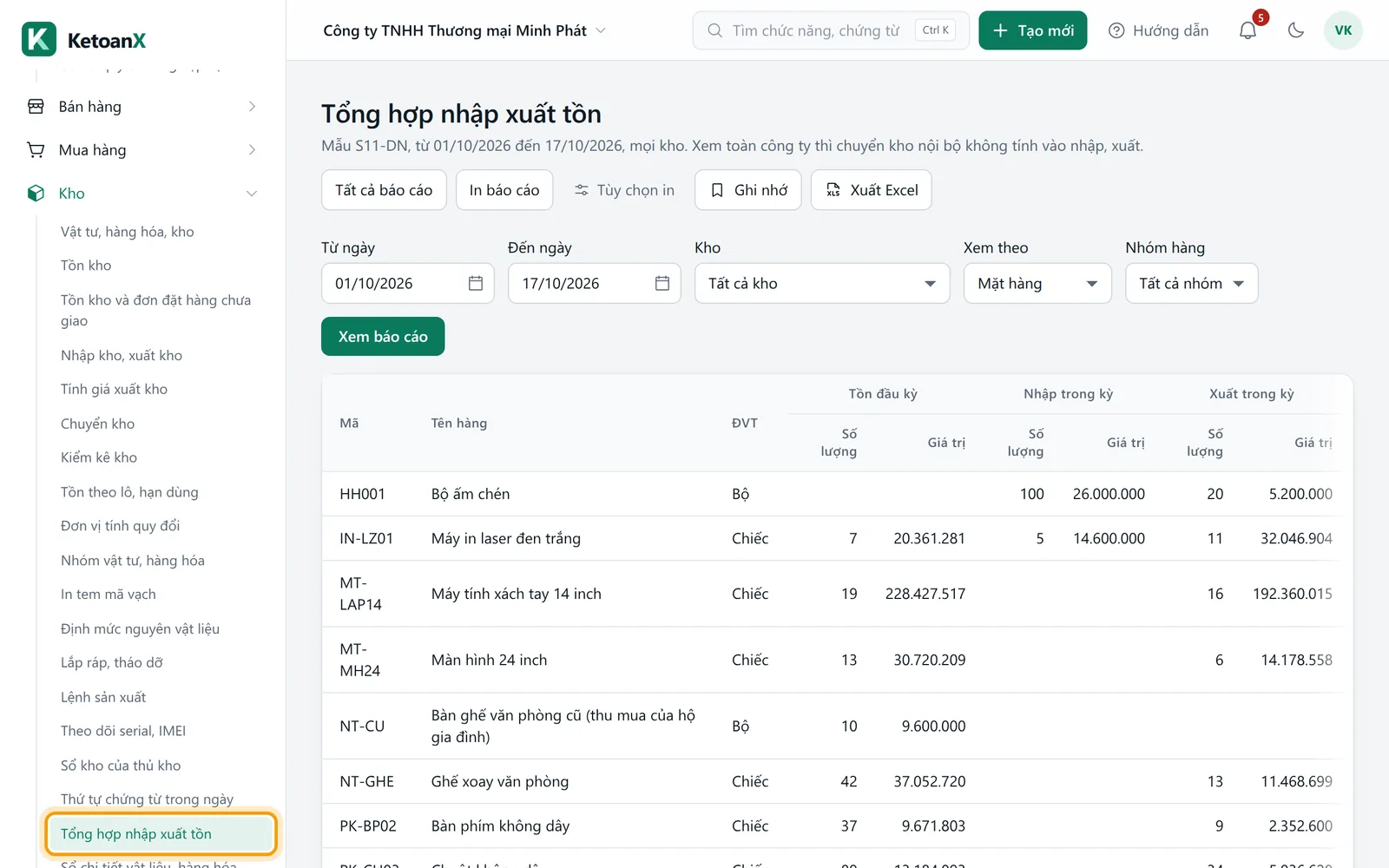Click the Hướng dẫn help icon
The width and height of the screenshot is (1389, 868).
coord(1116,30)
